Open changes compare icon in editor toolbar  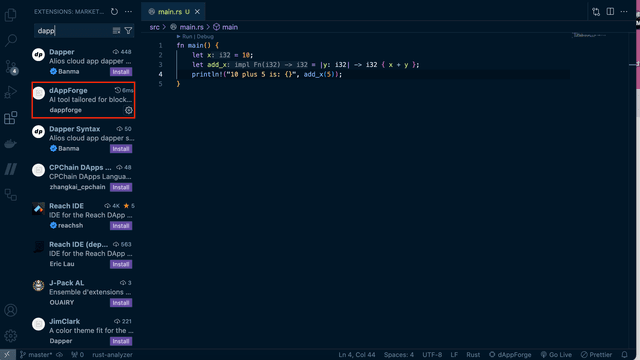coord(596,12)
